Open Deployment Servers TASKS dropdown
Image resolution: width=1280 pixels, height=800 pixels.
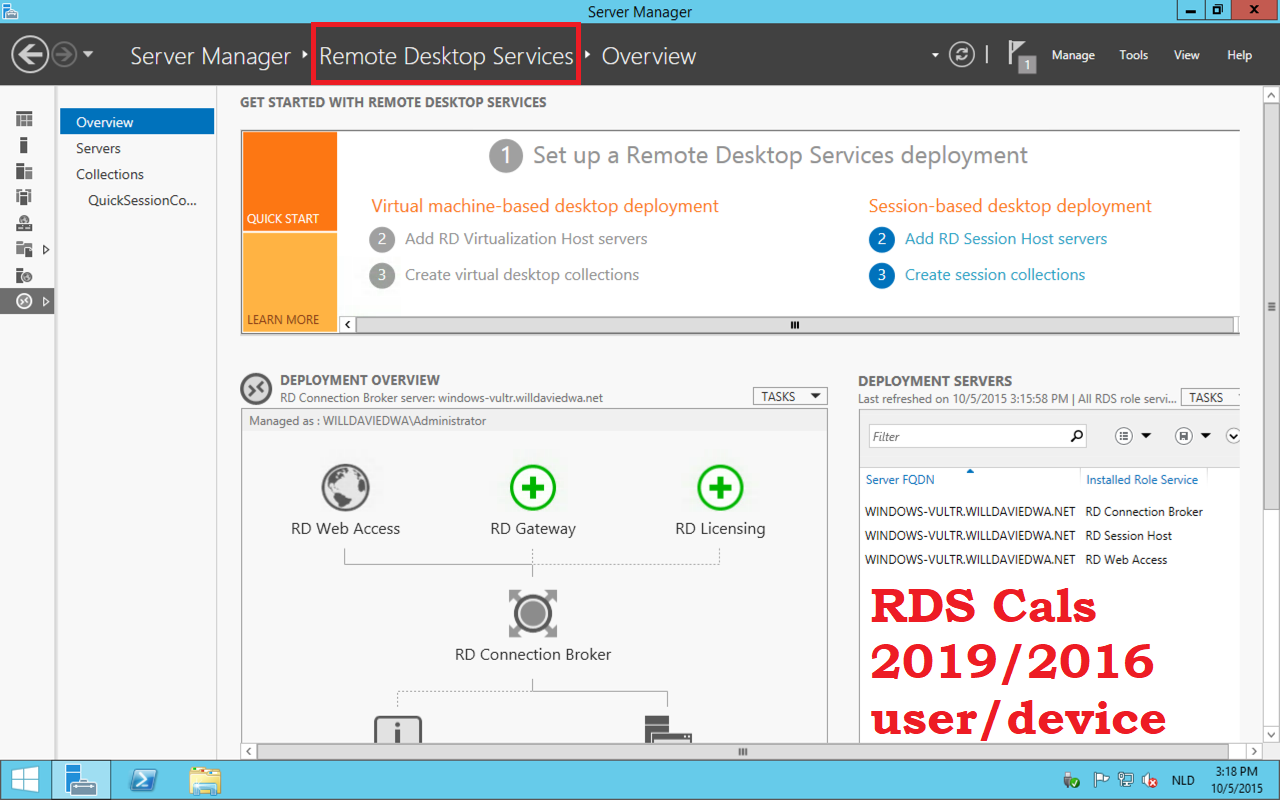[1210, 397]
